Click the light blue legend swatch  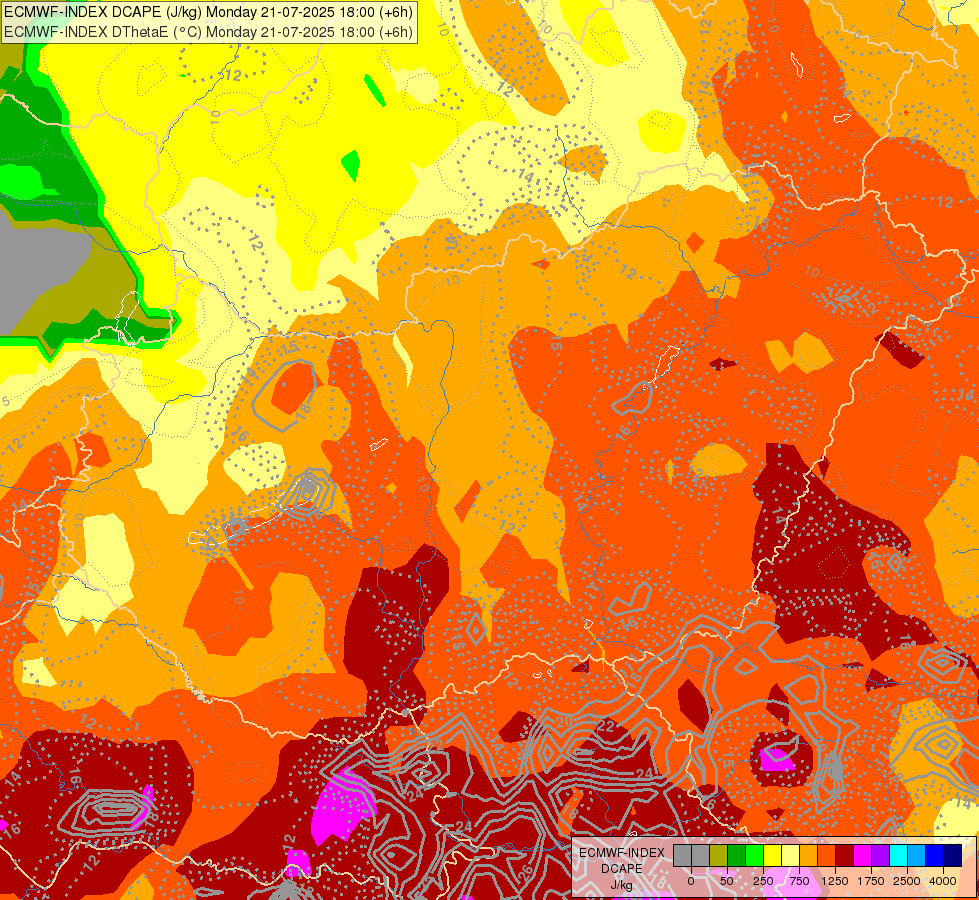(x=917, y=855)
